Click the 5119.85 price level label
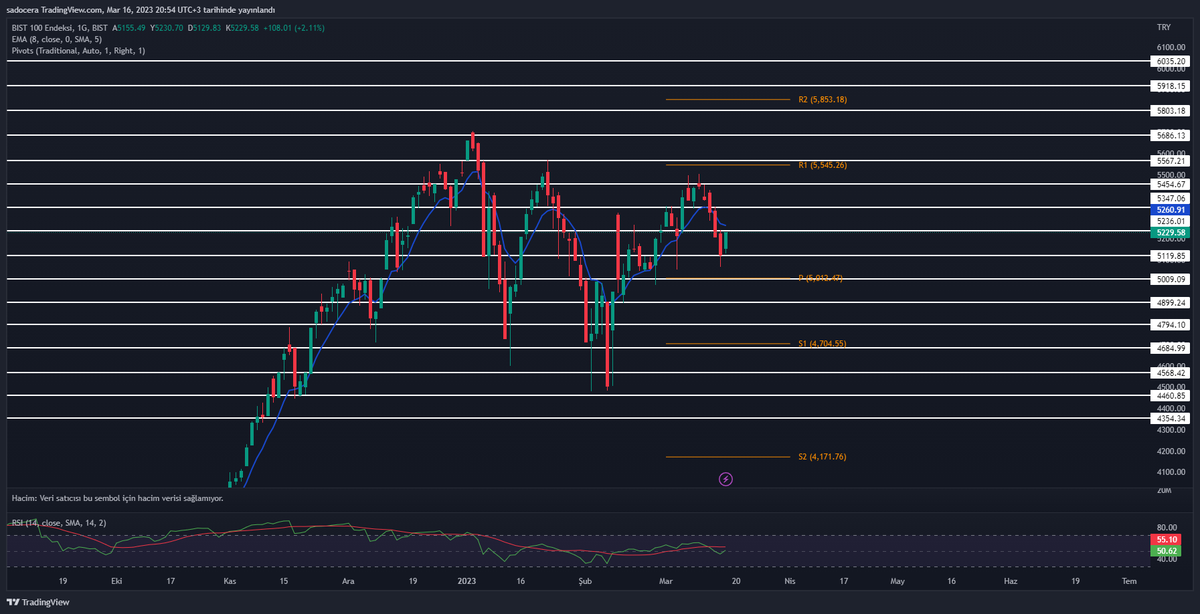Image resolution: width=1200 pixels, height=614 pixels. click(1169, 256)
